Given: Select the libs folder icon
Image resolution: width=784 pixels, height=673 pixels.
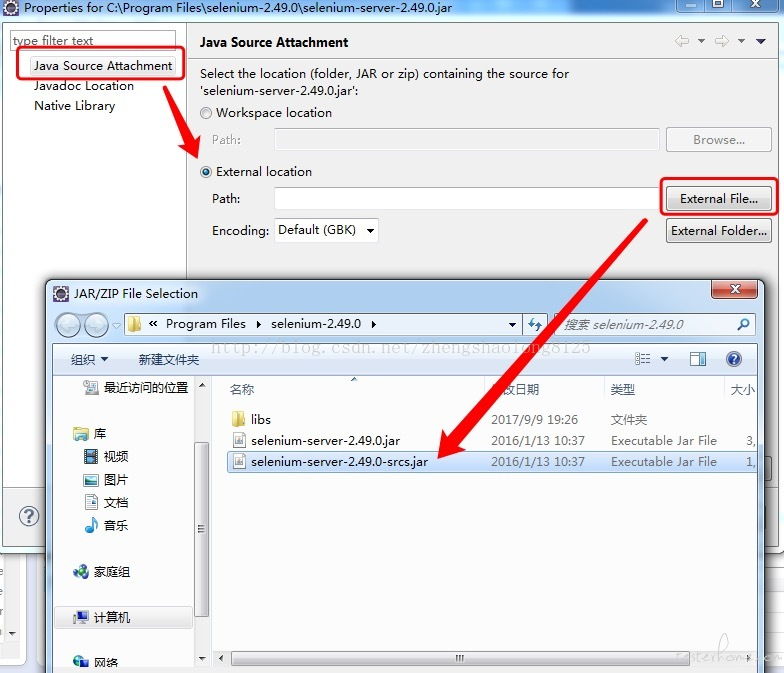Looking at the screenshot, I should click(x=238, y=419).
